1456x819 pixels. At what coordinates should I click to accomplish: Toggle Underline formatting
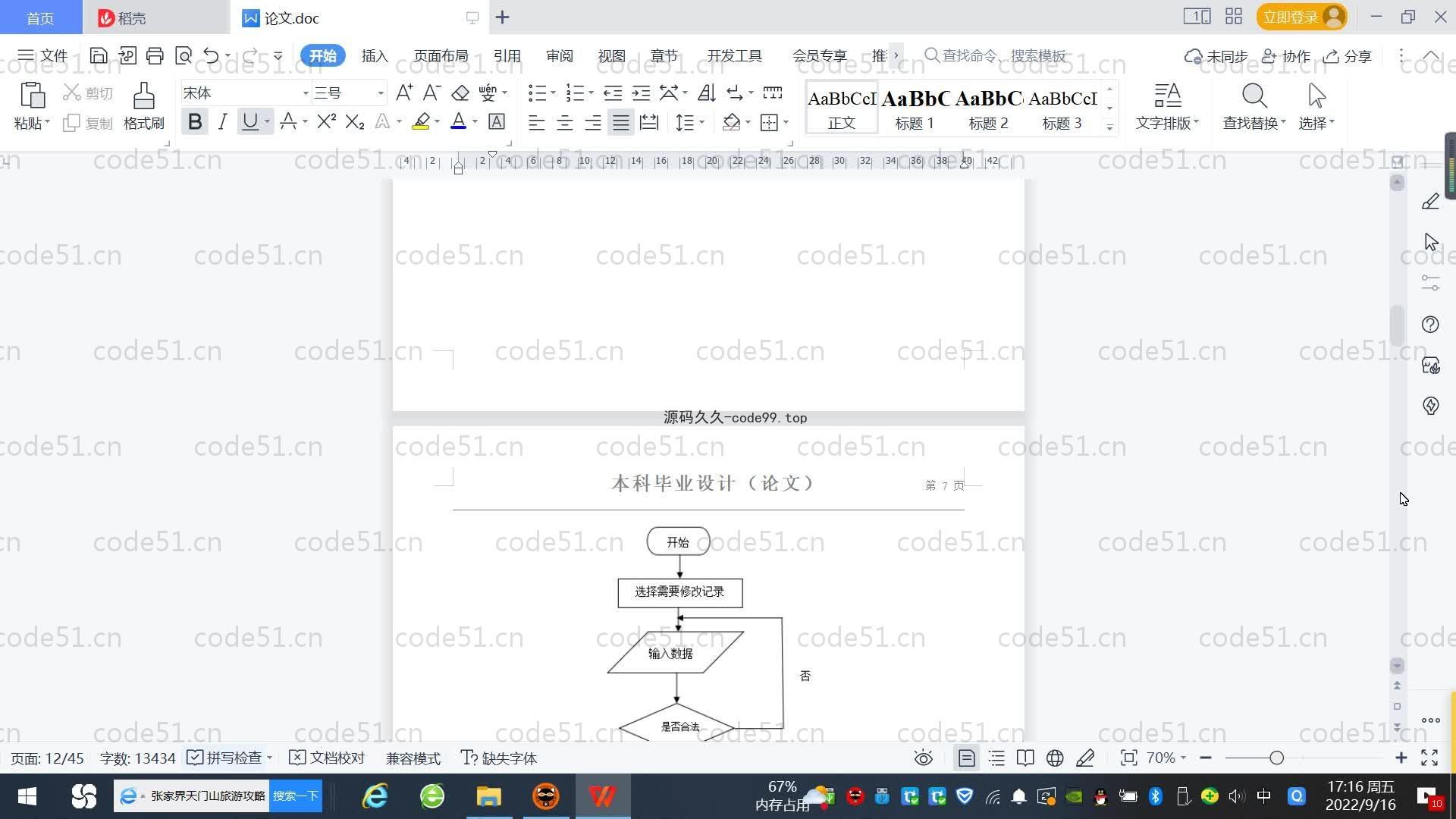(x=249, y=121)
